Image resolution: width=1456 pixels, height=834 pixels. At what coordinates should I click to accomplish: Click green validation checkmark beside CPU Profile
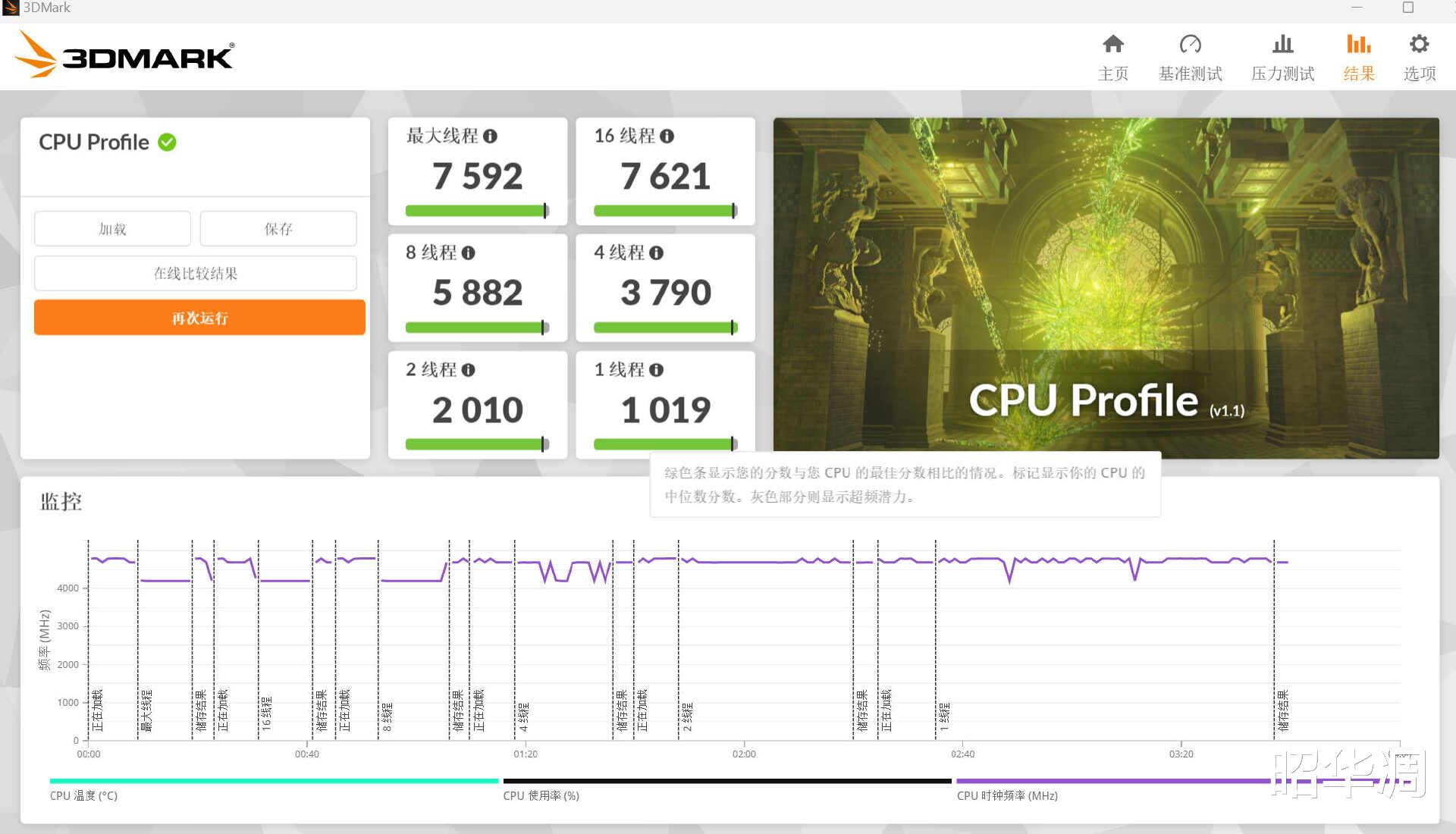click(x=167, y=143)
